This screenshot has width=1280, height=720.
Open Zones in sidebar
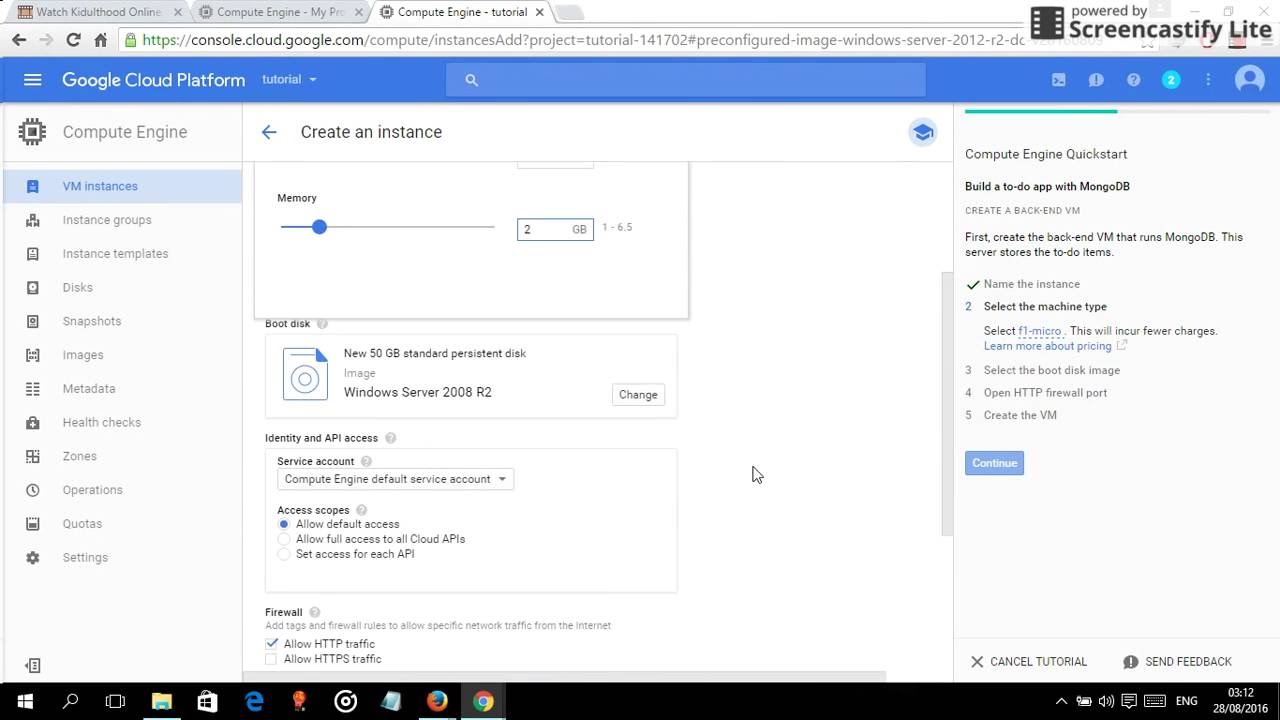coord(121,456)
